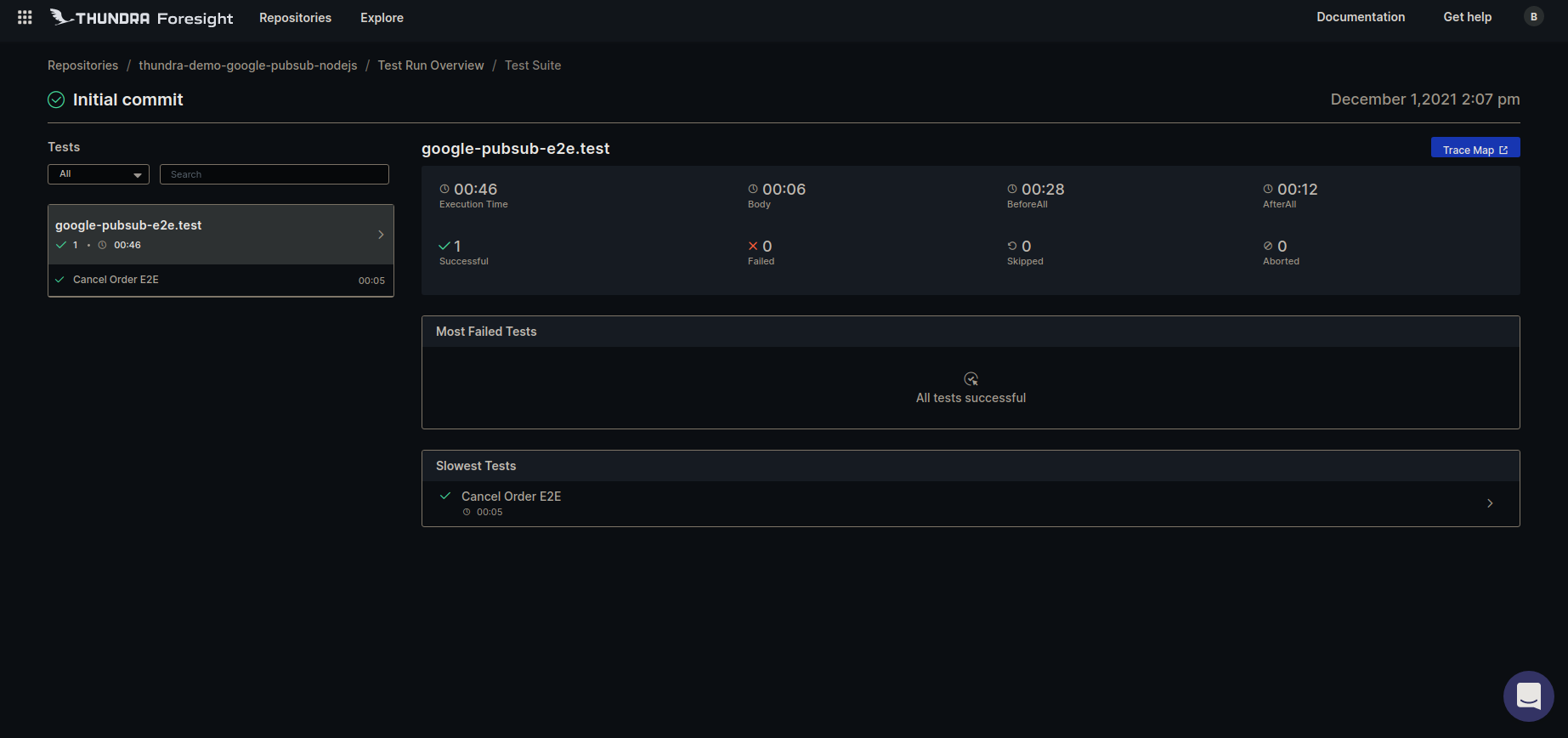Click the Aborted count icon
The width and height of the screenshot is (1568, 738).
pyautogui.click(x=1268, y=246)
